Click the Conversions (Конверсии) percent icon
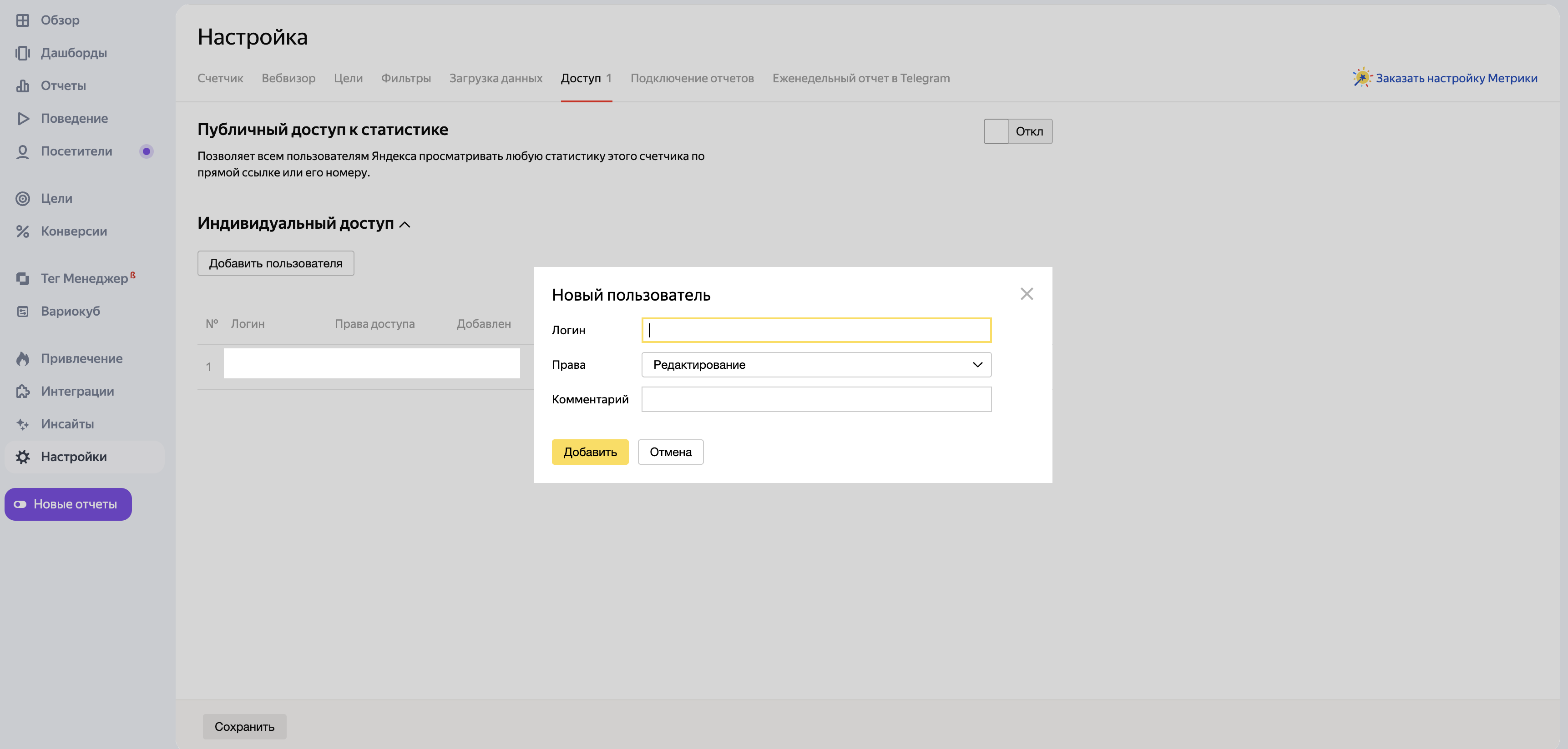The height and width of the screenshot is (749, 1568). [22, 231]
